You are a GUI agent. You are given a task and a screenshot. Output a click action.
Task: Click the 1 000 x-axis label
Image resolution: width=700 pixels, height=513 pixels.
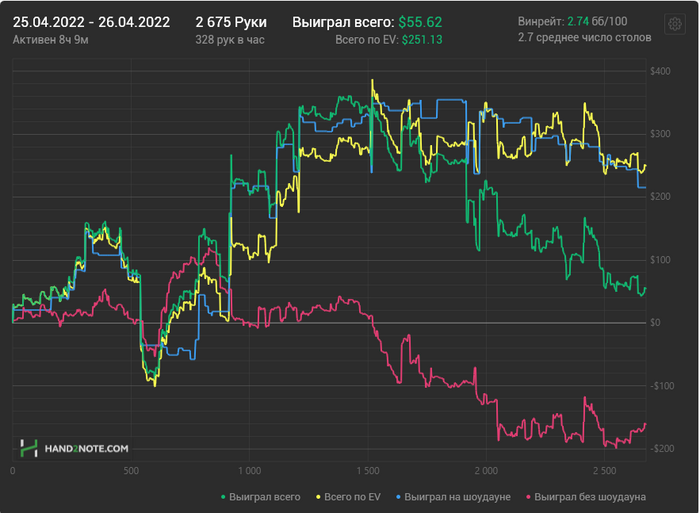tap(250, 471)
